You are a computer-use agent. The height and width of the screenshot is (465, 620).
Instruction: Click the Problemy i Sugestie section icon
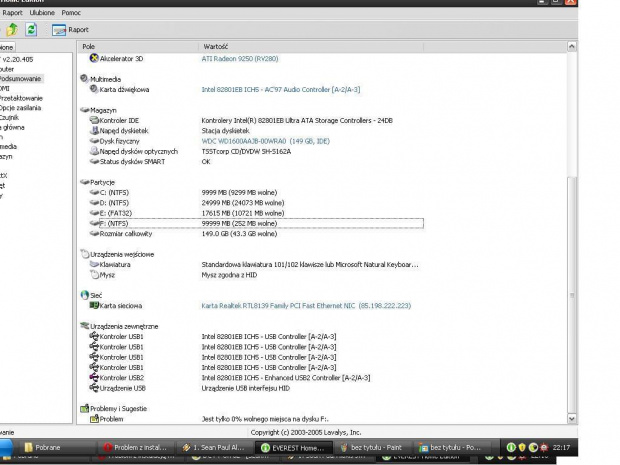tap(84, 408)
